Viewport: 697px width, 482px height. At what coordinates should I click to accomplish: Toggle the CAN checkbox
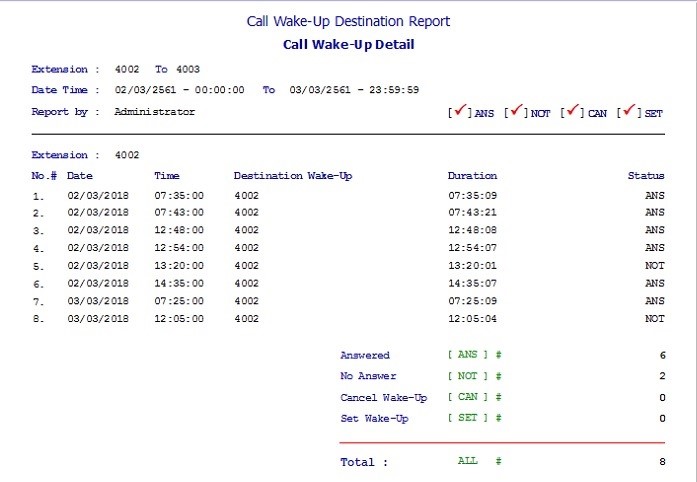pos(574,112)
